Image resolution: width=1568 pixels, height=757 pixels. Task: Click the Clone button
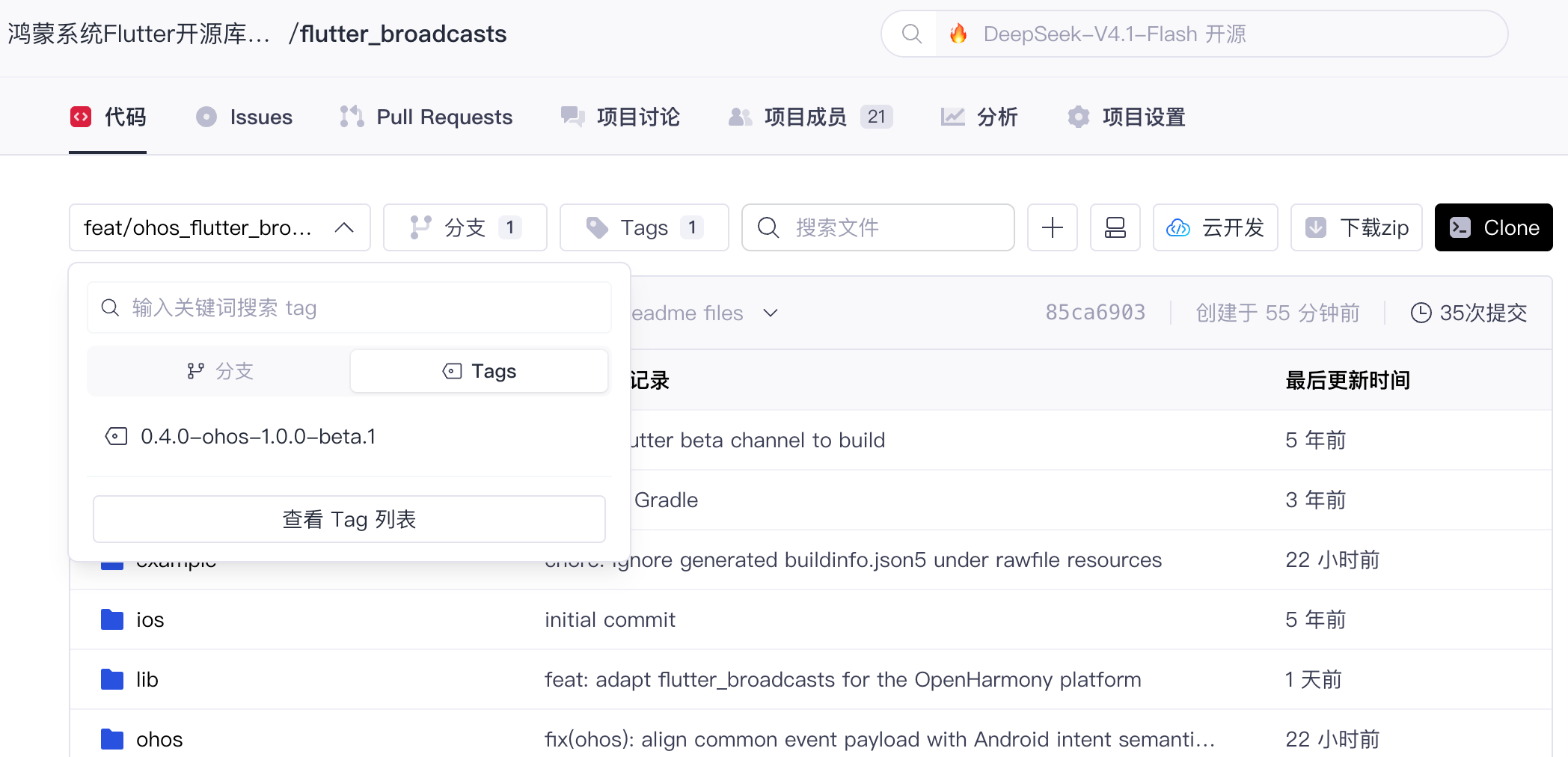pyautogui.click(x=1493, y=227)
